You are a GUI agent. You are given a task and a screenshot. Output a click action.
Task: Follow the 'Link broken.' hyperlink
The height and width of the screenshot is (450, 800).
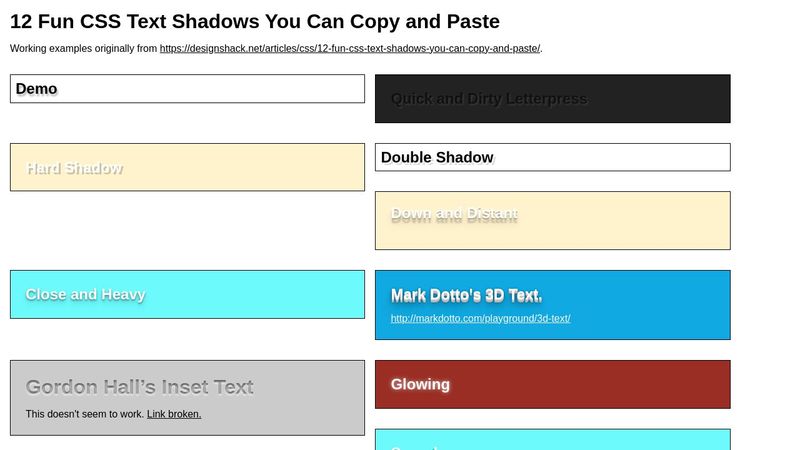click(x=174, y=414)
